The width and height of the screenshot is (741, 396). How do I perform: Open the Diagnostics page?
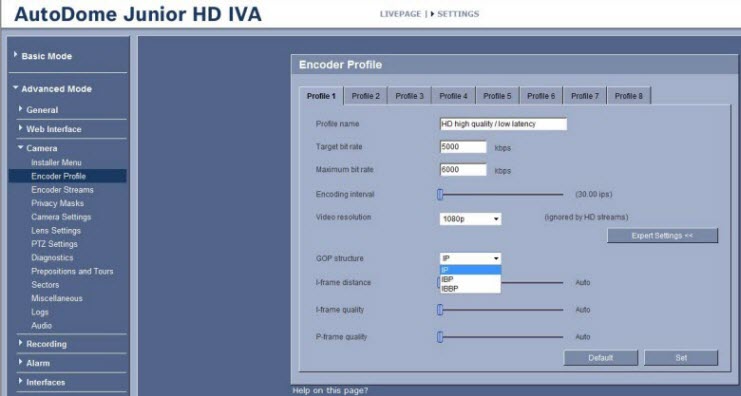click(x=52, y=258)
